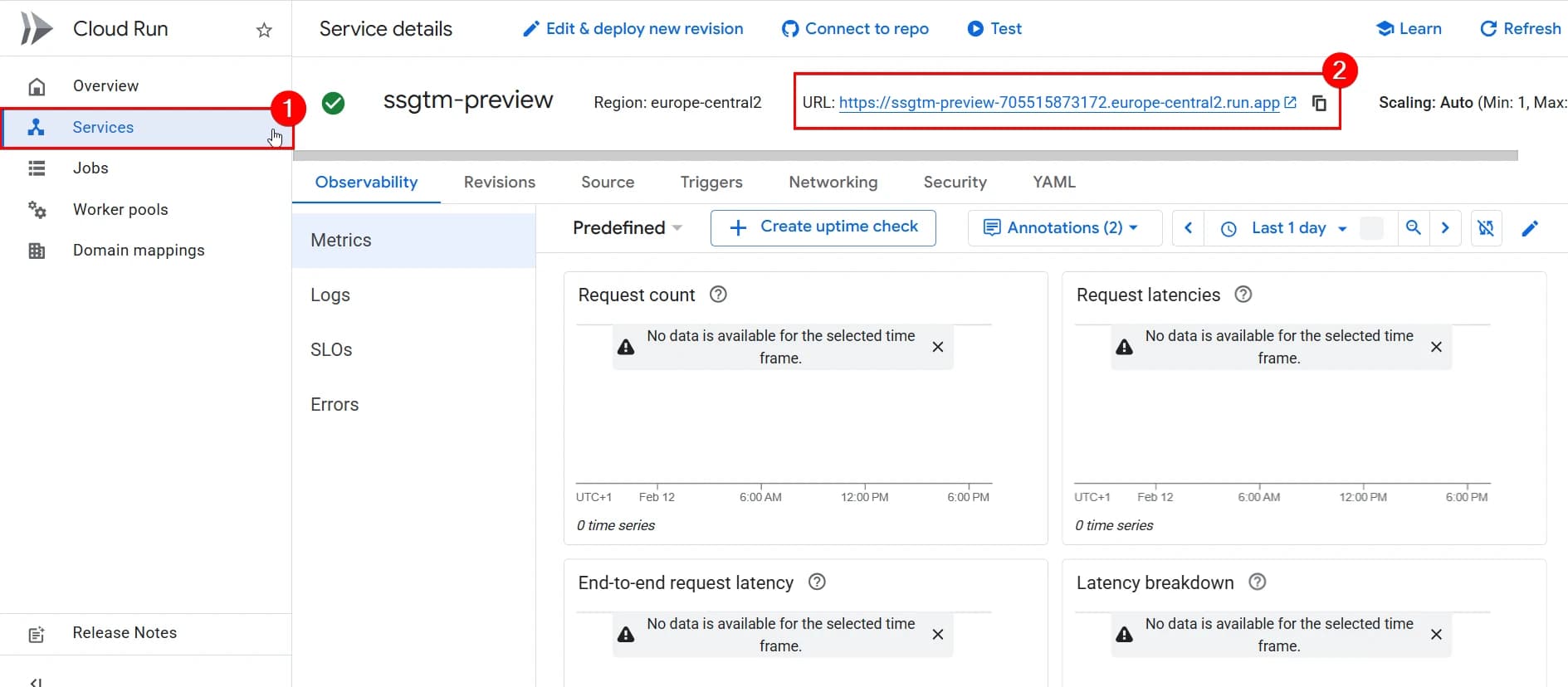
Task: Switch to the Observability tab
Action: (x=366, y=183)
